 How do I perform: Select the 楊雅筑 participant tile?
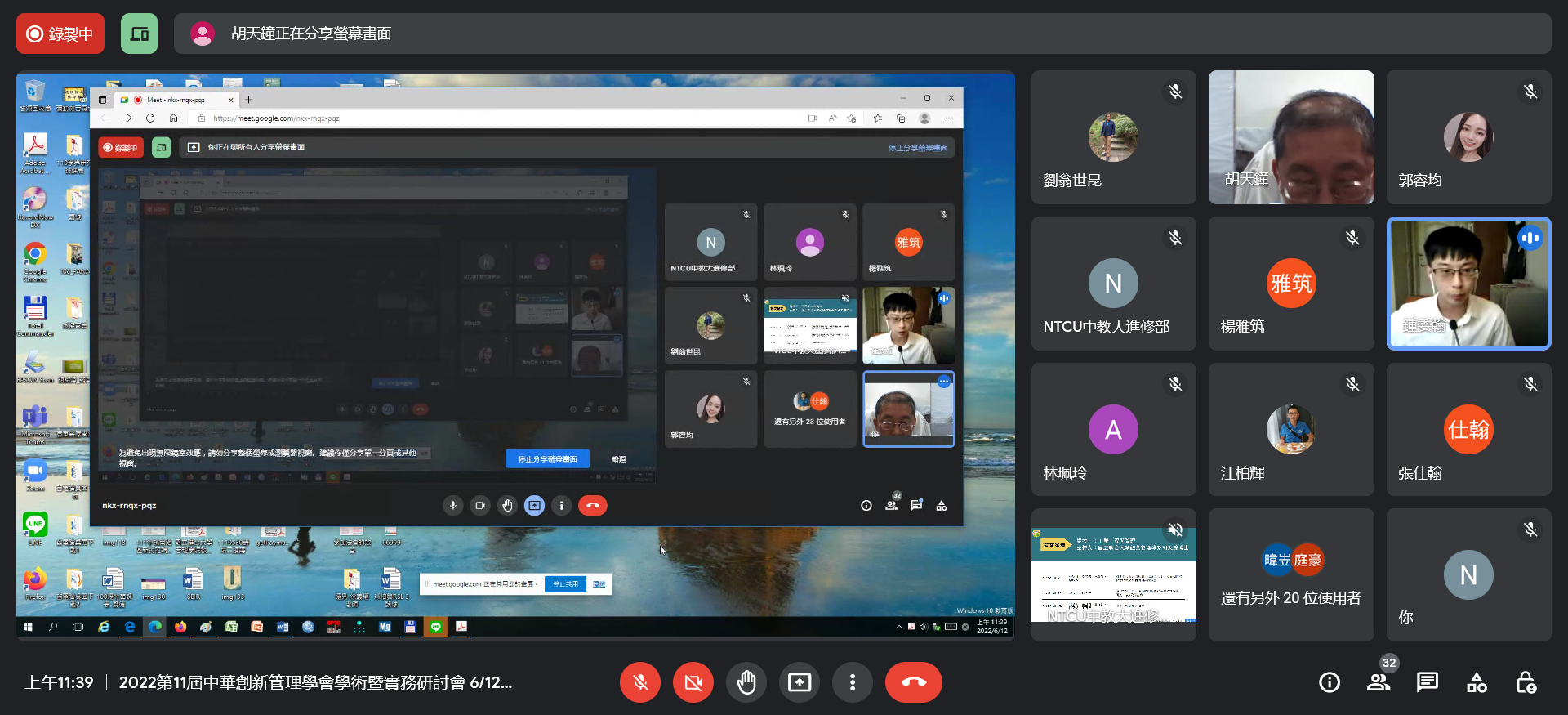pos(1291,284)
